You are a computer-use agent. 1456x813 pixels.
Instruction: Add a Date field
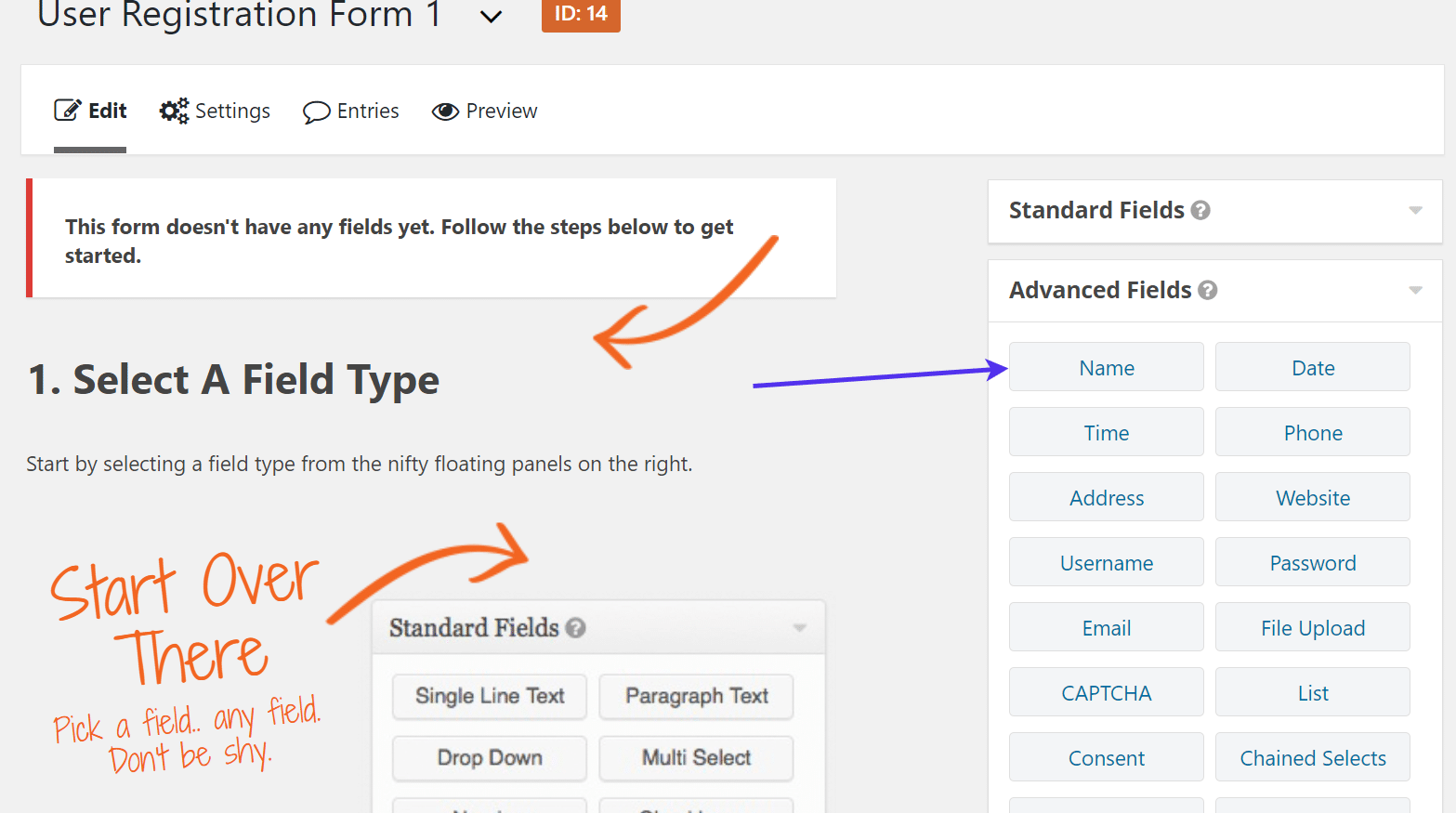1312,367
